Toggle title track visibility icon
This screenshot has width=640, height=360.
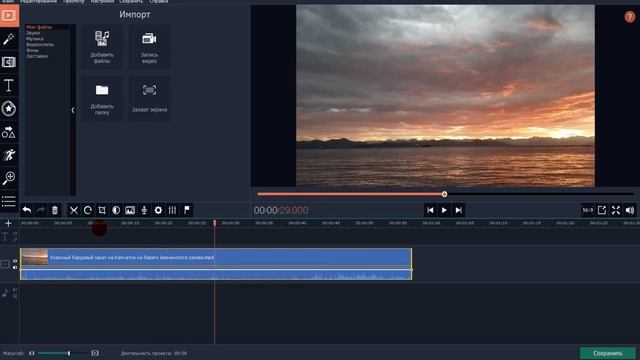[15, 234]
